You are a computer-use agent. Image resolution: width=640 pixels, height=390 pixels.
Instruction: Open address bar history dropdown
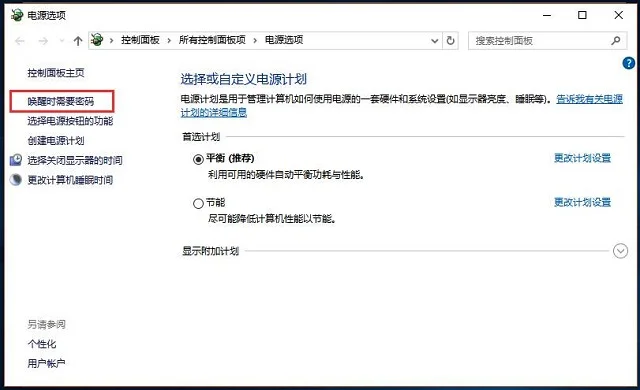coord(435,40)
